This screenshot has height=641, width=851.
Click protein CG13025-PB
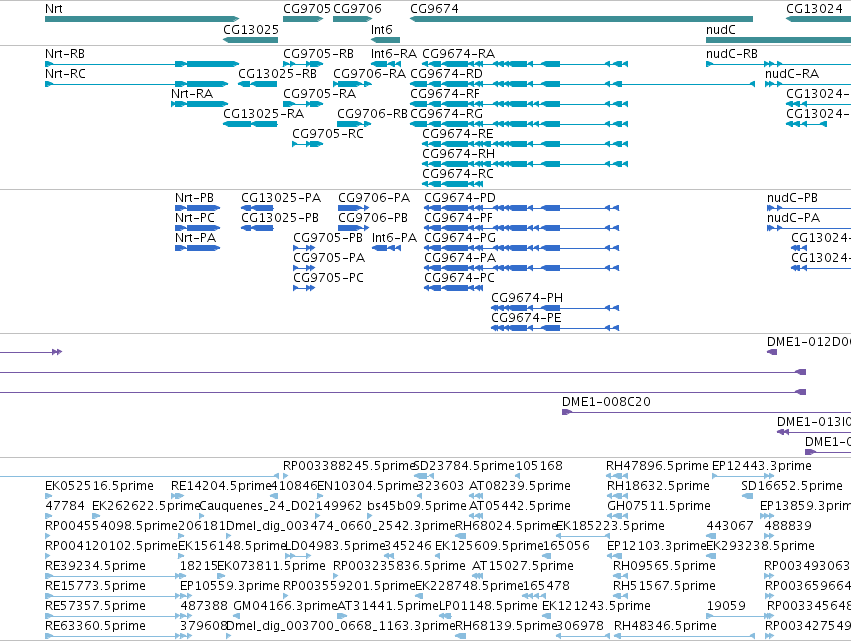(280, 218)
